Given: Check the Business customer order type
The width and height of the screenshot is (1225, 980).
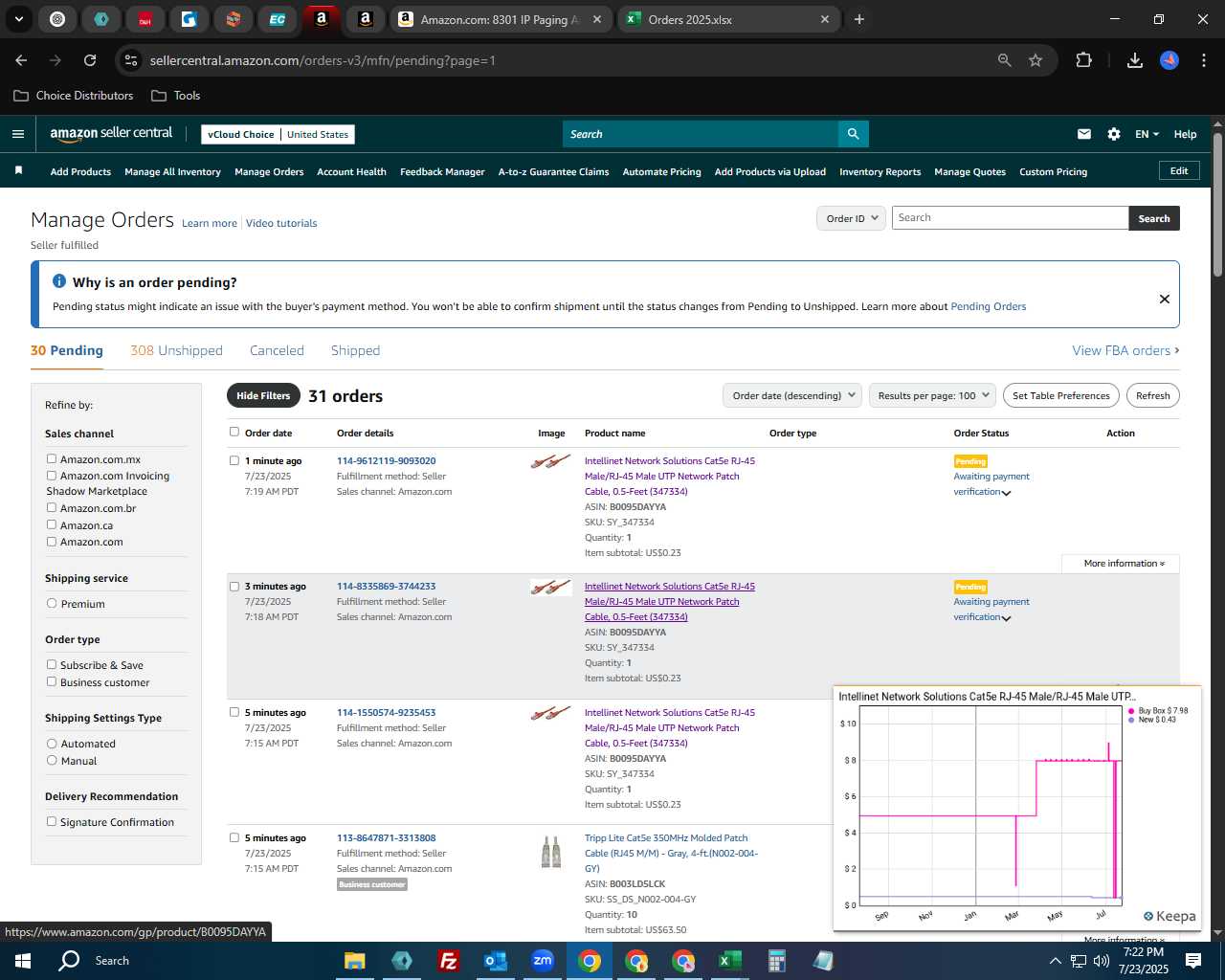Looking at the screenshot, I should (x=52, y=682).
